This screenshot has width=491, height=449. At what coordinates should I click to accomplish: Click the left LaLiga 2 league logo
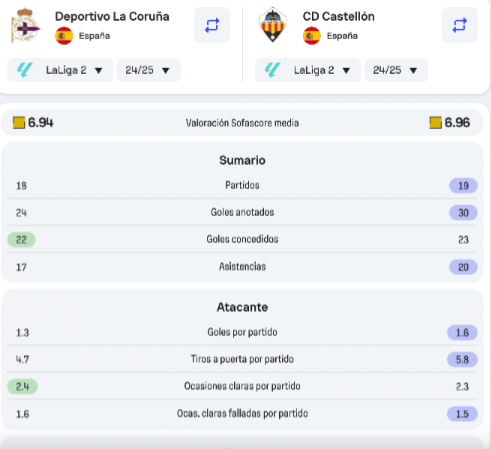coord(25,70)
